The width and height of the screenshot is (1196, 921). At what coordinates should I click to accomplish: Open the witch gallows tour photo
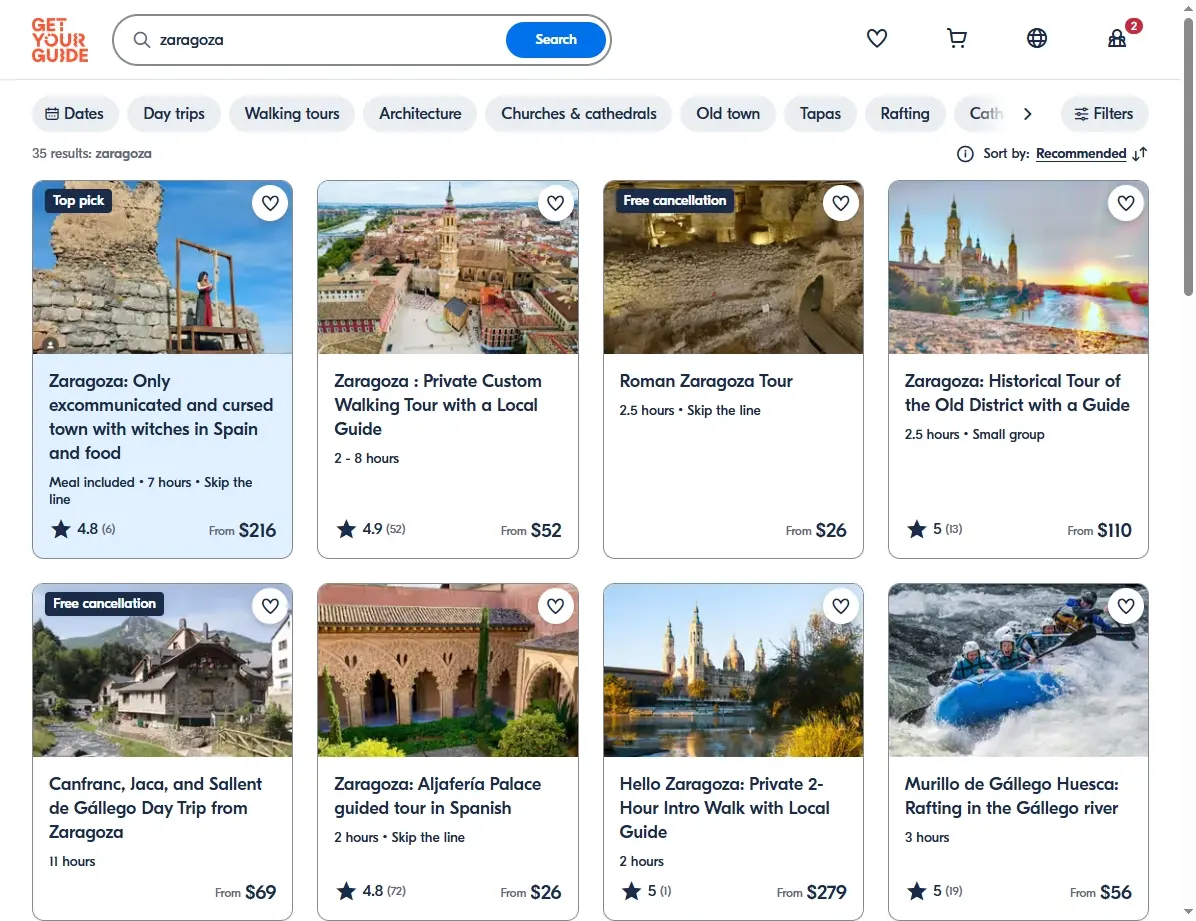(162, 267)
